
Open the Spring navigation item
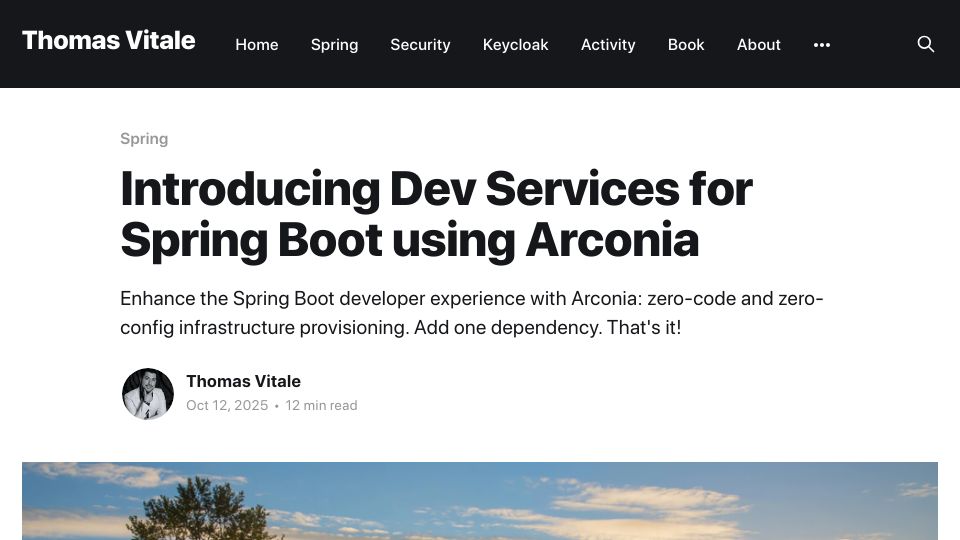pyautogui.click(x=334, y=45)
